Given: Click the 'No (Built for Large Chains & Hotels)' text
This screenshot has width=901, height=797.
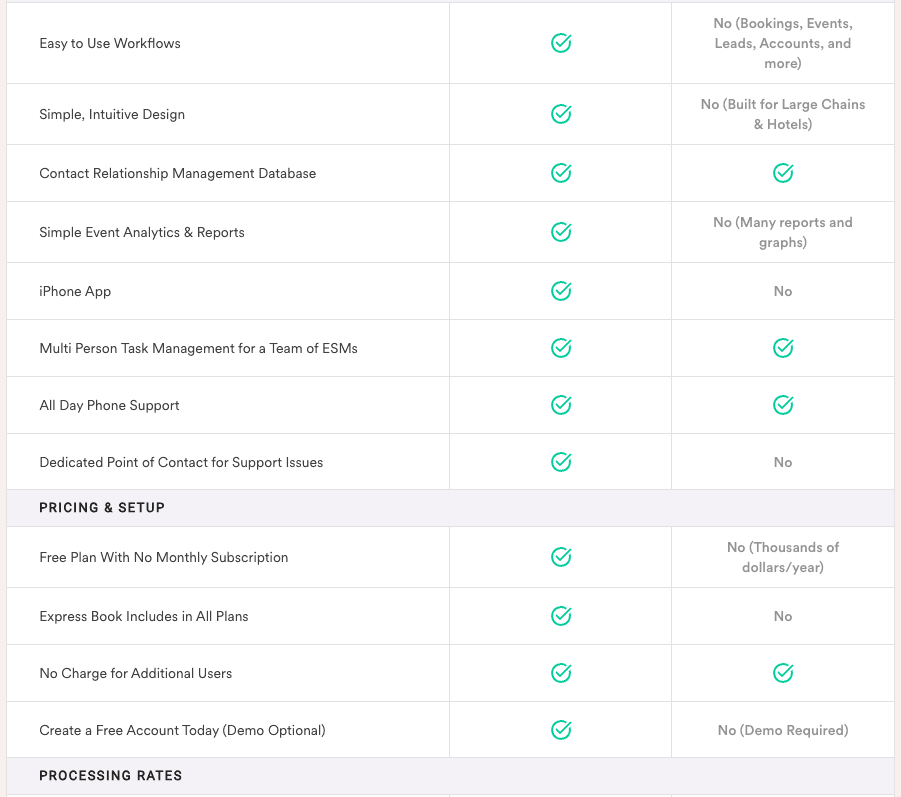Looking at the screenshot, I should (783, 114).
